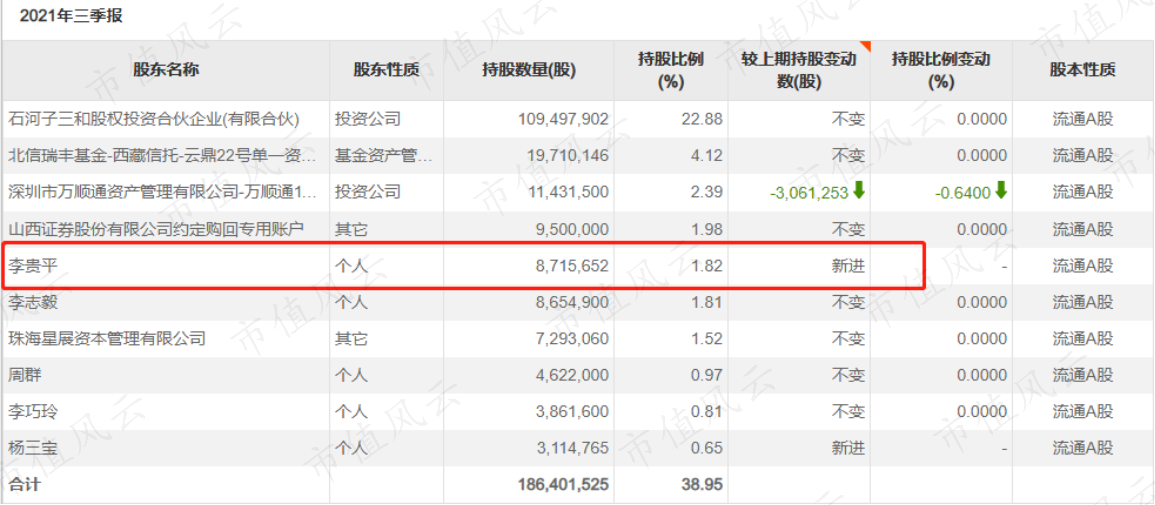Image resolution: width=1155 pixels, height=505 pixels.
Task: Click the green down arrow beside -0.6400
Action: point(1000,192)
